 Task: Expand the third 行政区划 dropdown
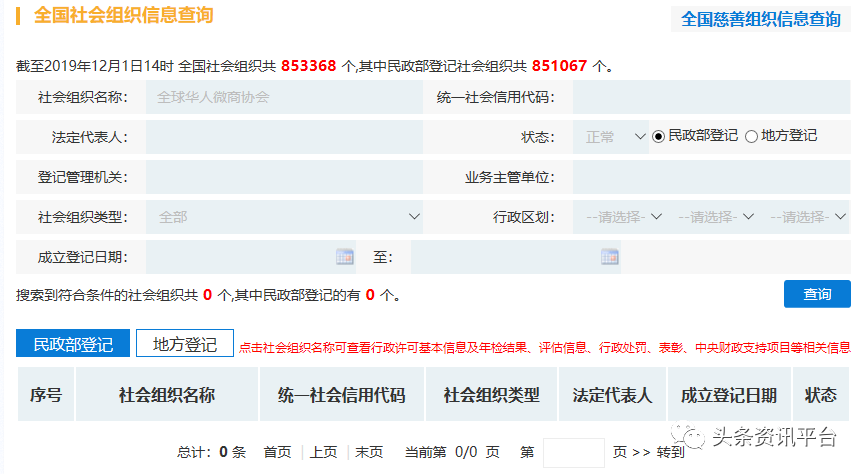pyautogui.click(x=807, y=217)
